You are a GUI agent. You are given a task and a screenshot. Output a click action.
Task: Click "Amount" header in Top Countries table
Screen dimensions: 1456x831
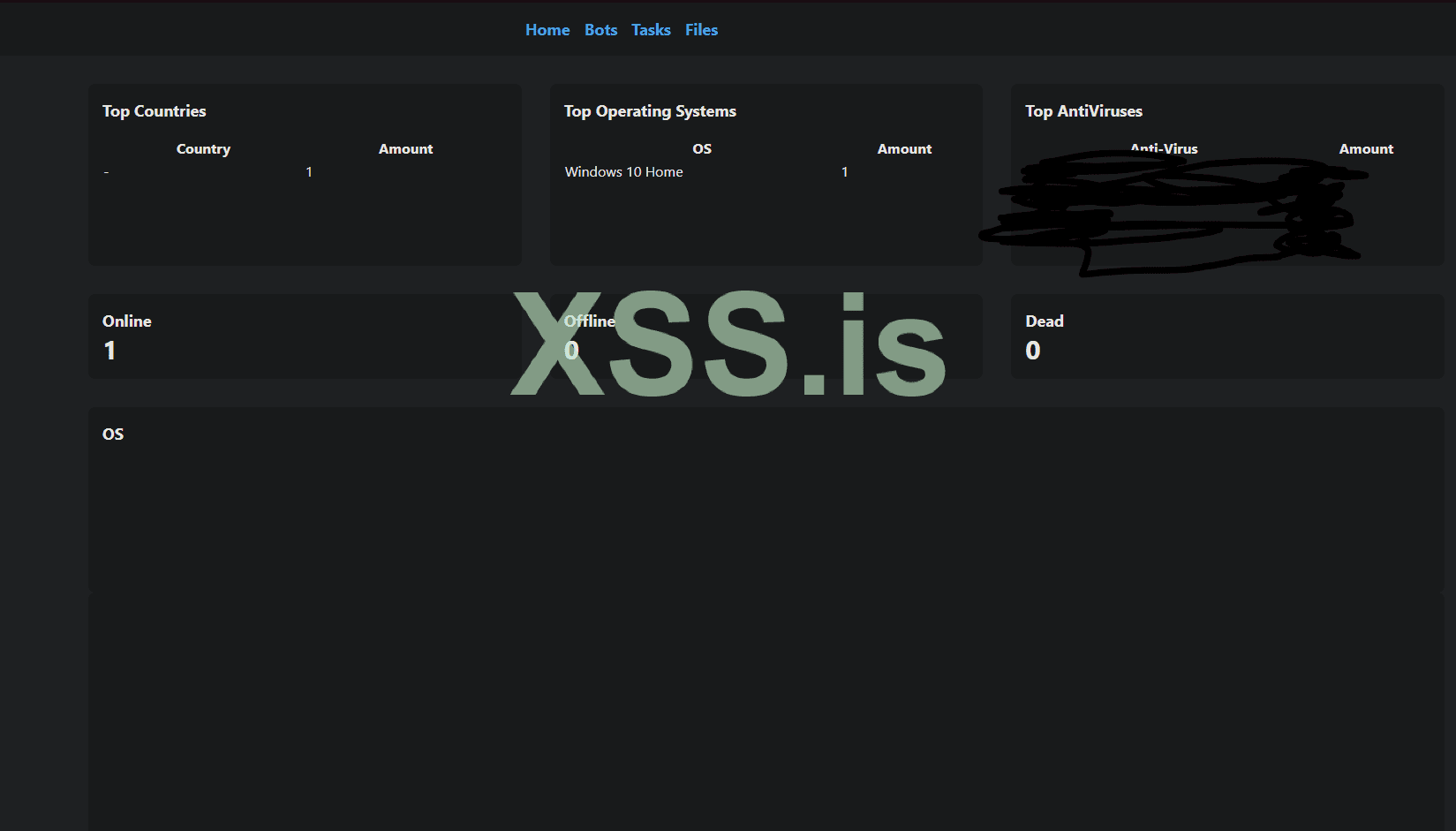[406, 149]
